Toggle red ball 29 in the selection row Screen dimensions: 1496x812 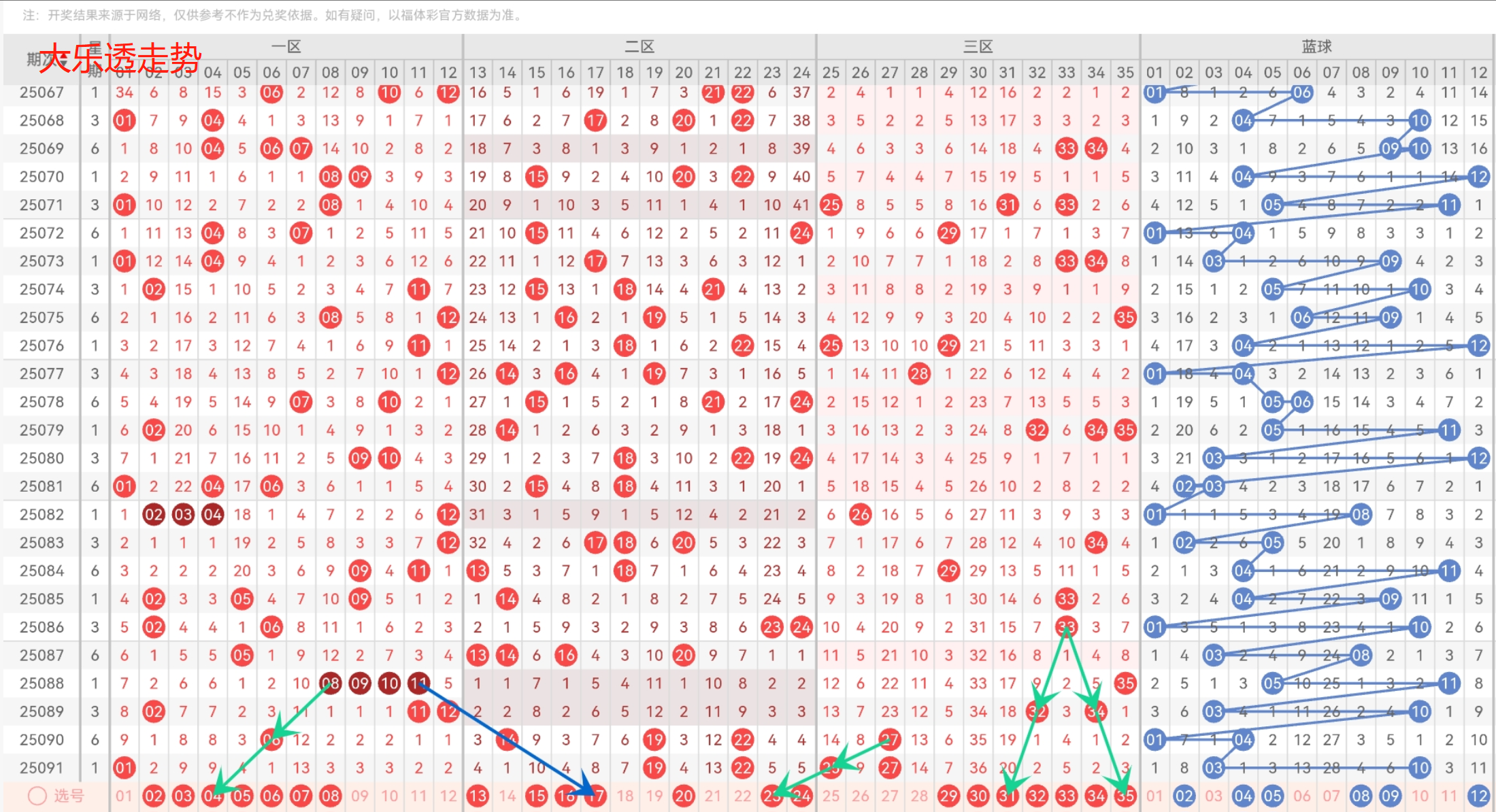pyautogui.click(x=948, y=796)
